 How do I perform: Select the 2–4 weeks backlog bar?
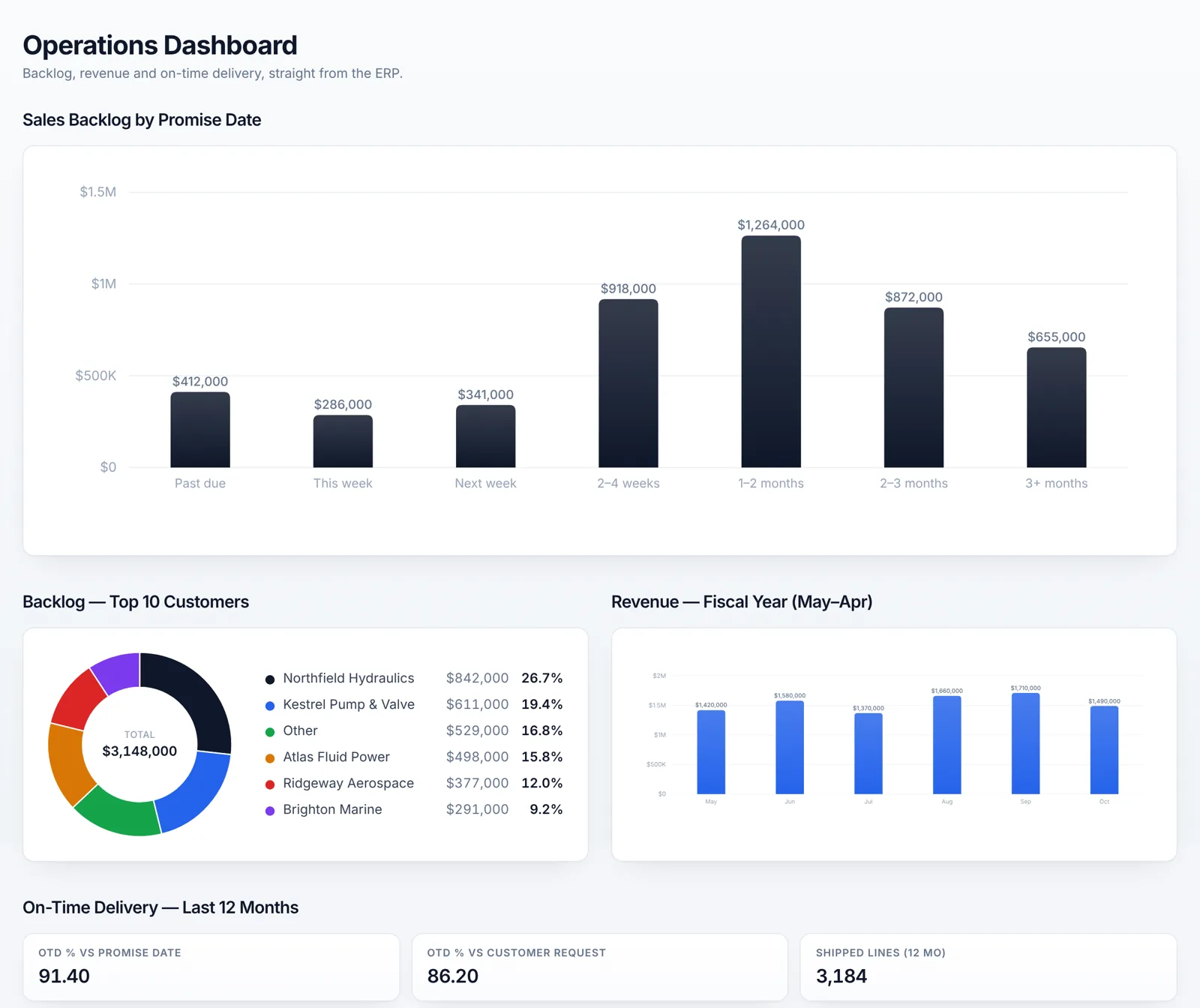tap(628, 383)
